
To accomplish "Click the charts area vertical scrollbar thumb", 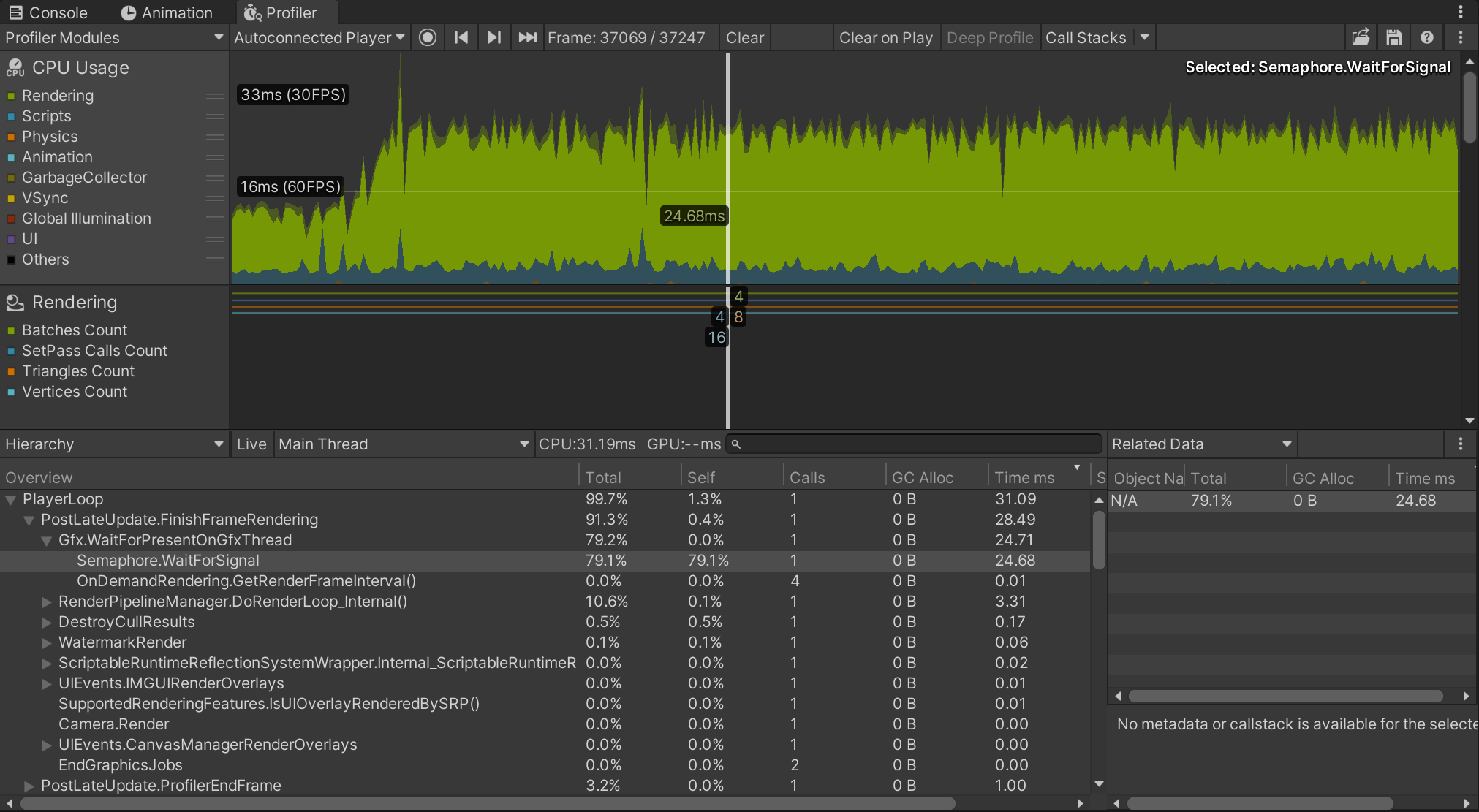I will [x=1469, y=107].
